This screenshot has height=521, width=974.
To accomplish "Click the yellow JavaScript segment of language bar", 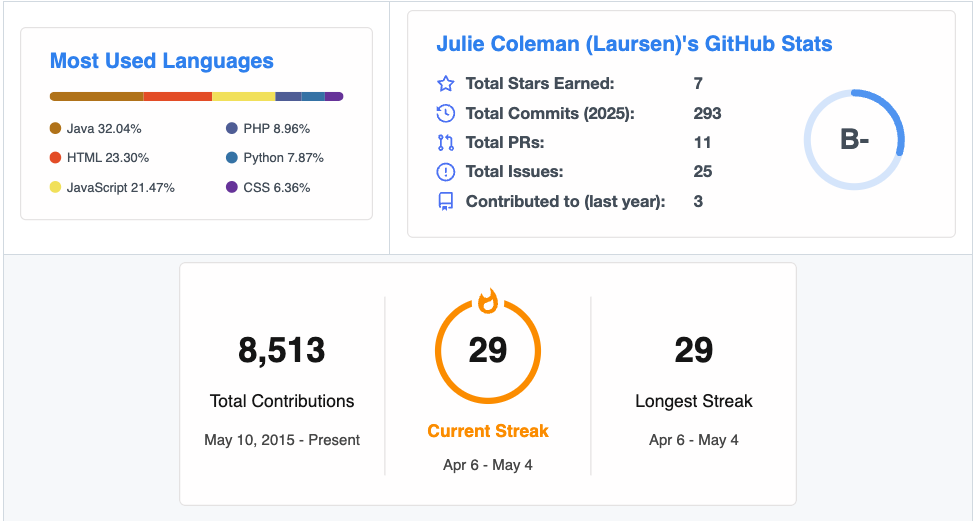I will (244, 96).
